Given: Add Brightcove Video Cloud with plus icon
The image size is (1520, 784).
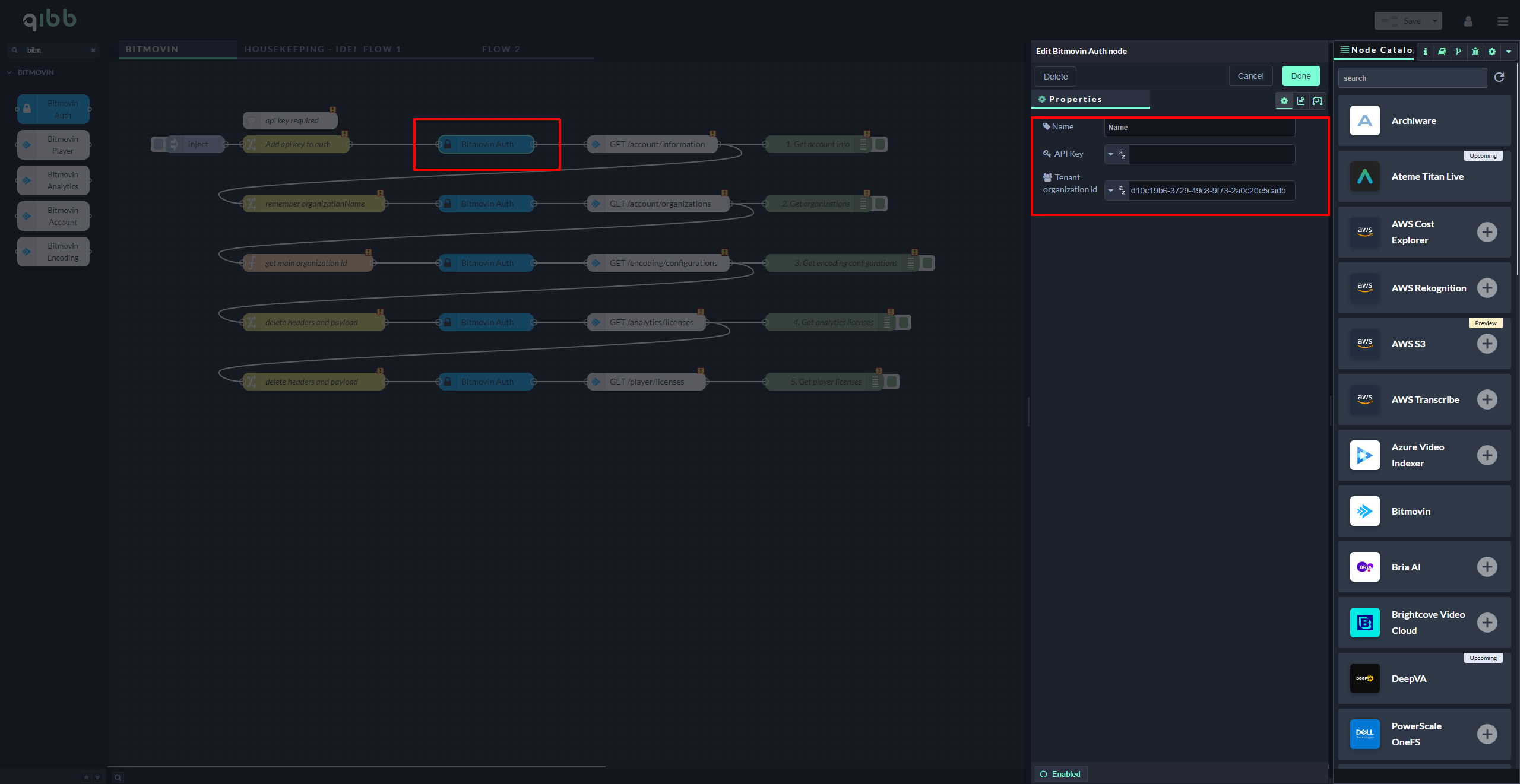Looking at the screenshot, I should pyautogui.click(x=1487, y=623).
